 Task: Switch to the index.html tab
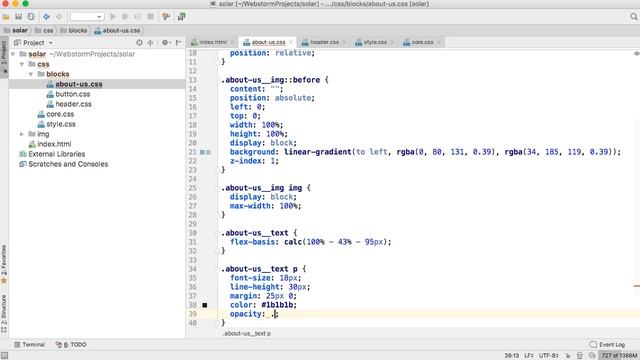(213, 42)
